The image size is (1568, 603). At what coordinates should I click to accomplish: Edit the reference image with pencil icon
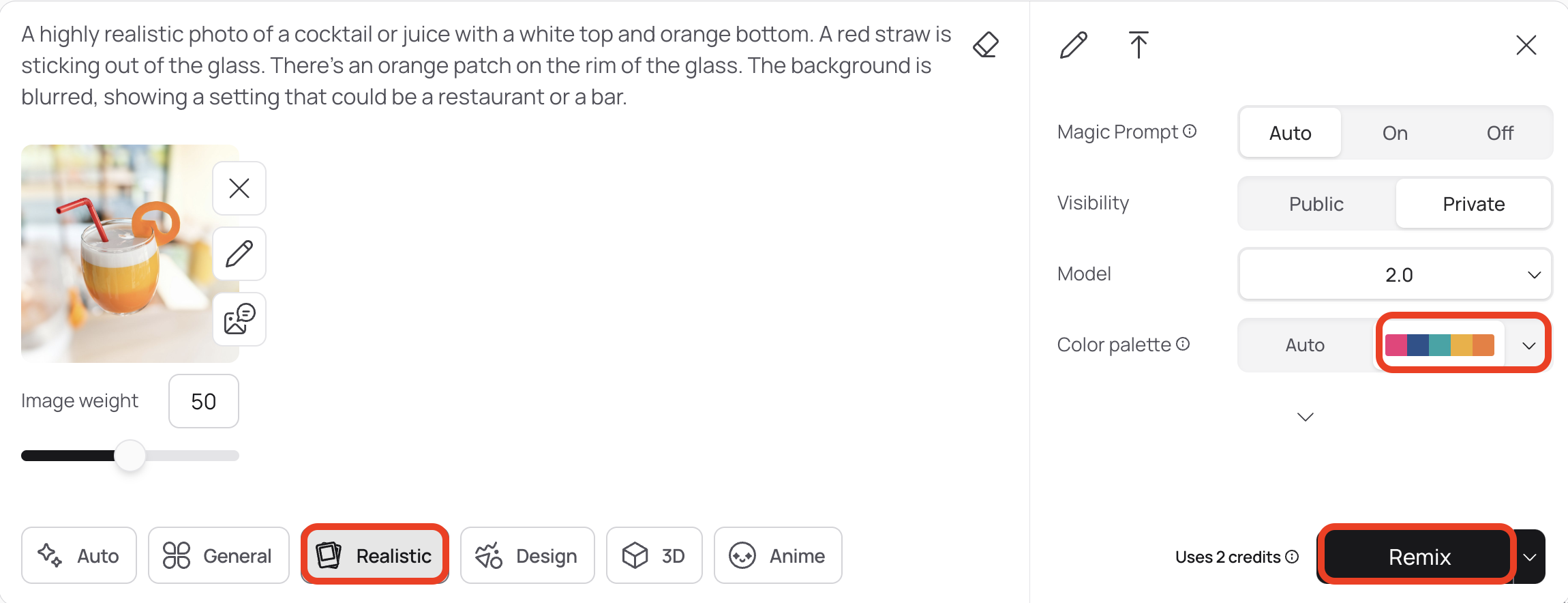pos(239,254)
